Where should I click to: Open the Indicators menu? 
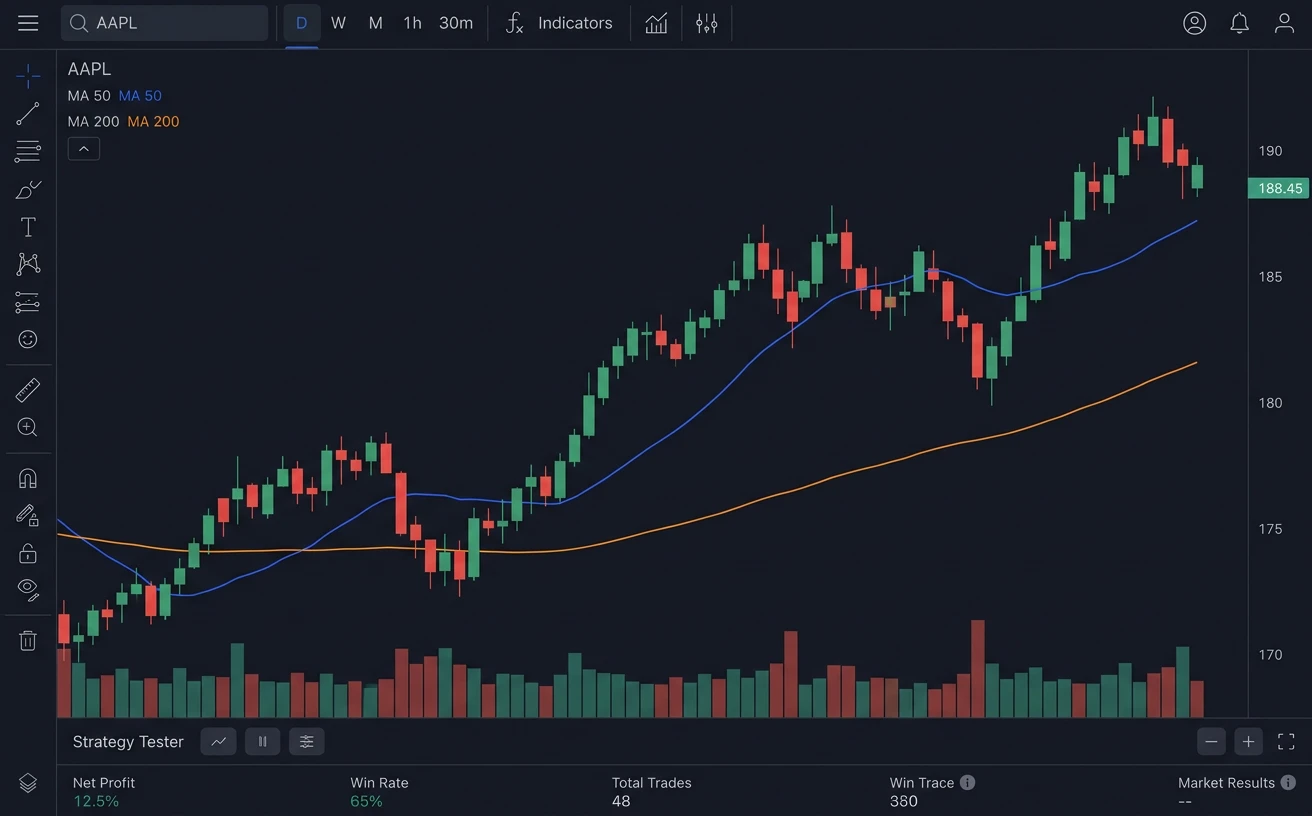[x=559, y=23]
